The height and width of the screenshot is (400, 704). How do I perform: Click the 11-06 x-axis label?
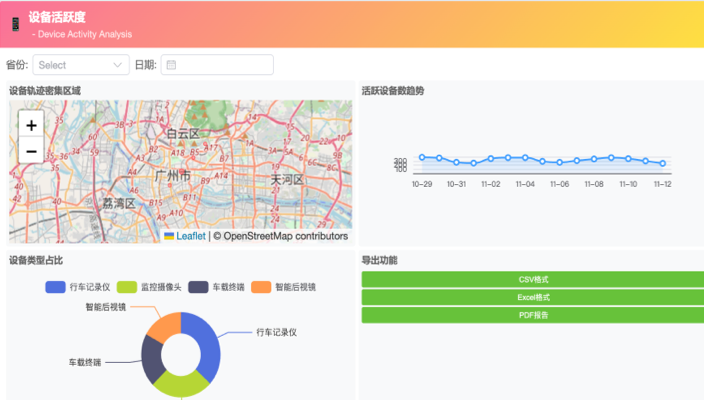tap(559, 184)
